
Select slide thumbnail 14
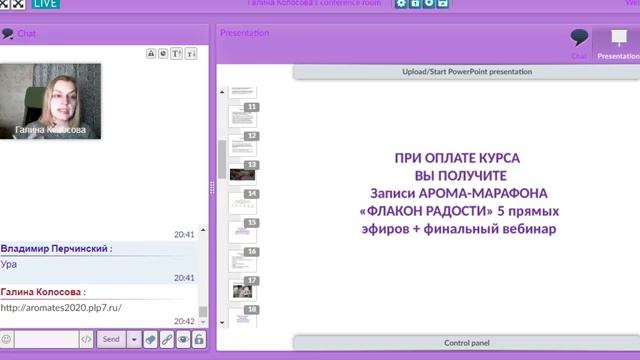coord(243,202)
